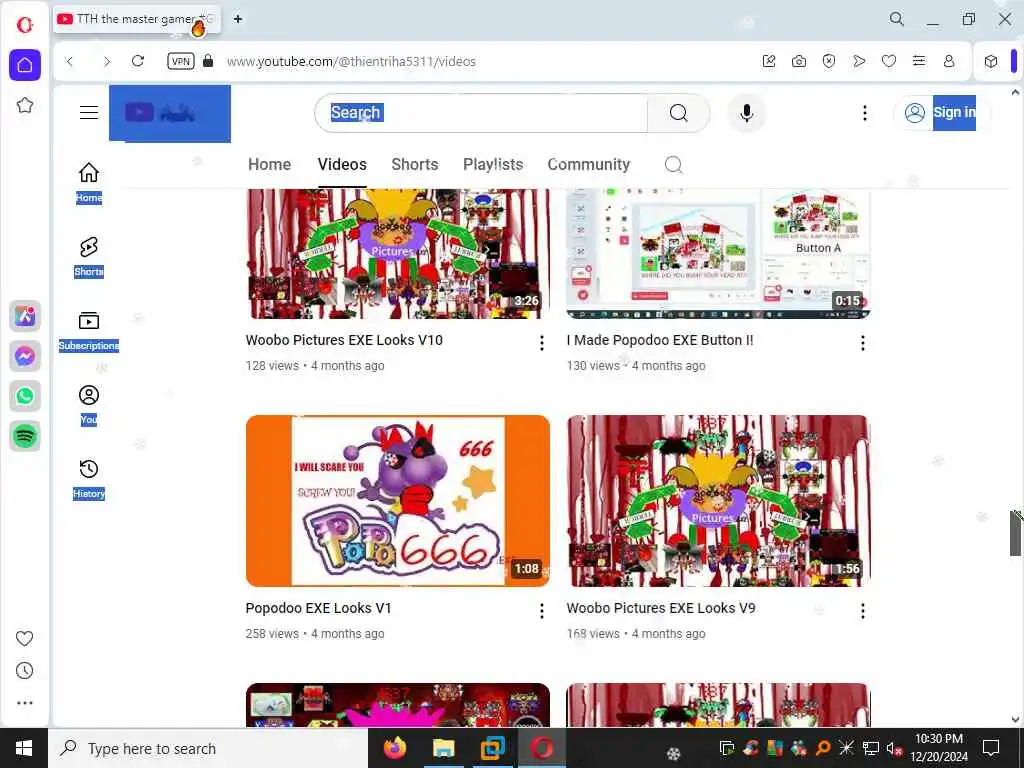1024x768 pixels.
Task: Play I Made Popodoo EXE Button thumbnail
Action: tap(718, 253)
